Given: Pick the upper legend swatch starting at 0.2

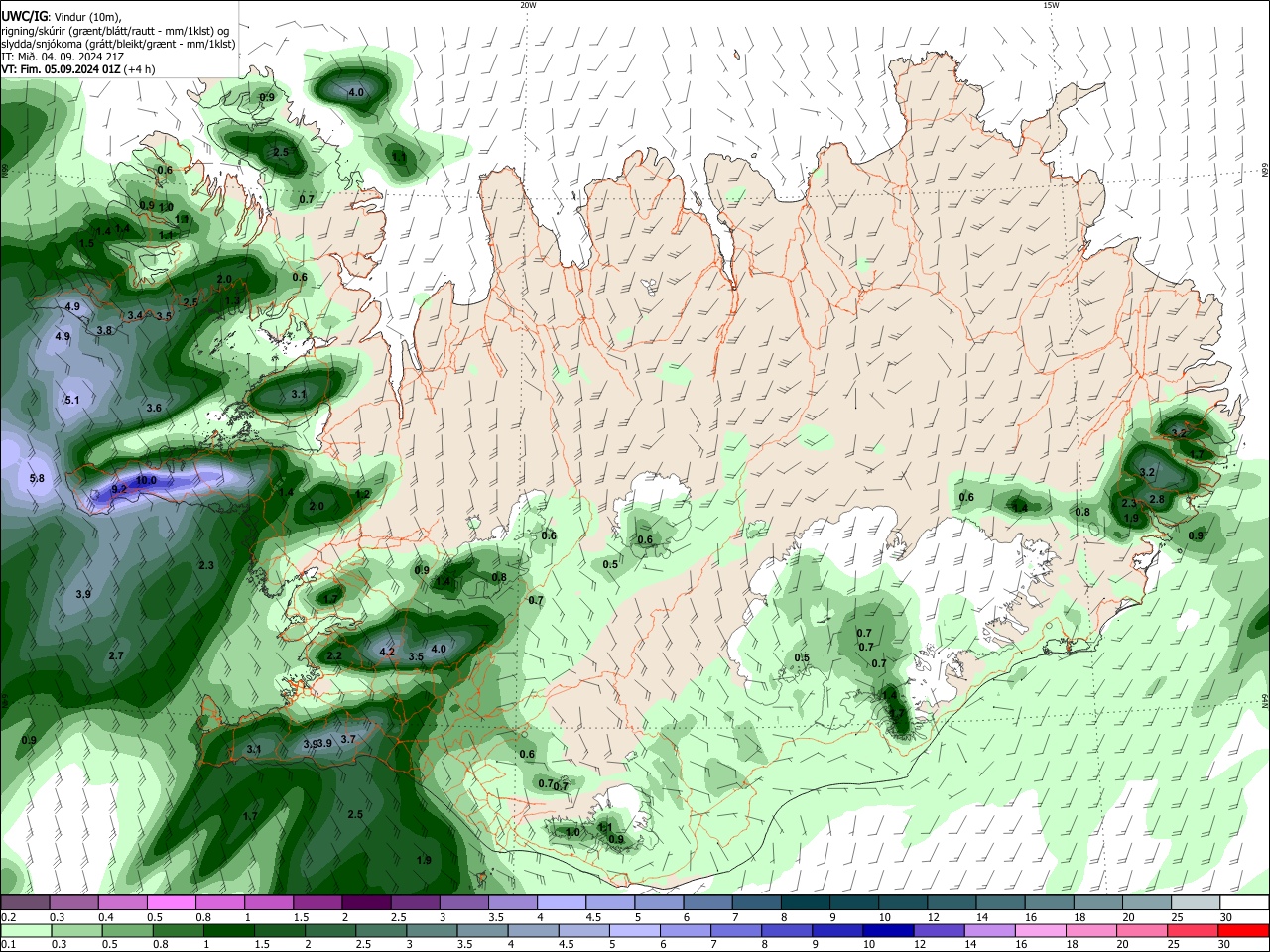Looking at the screenshot, I should tap(25, 903).
